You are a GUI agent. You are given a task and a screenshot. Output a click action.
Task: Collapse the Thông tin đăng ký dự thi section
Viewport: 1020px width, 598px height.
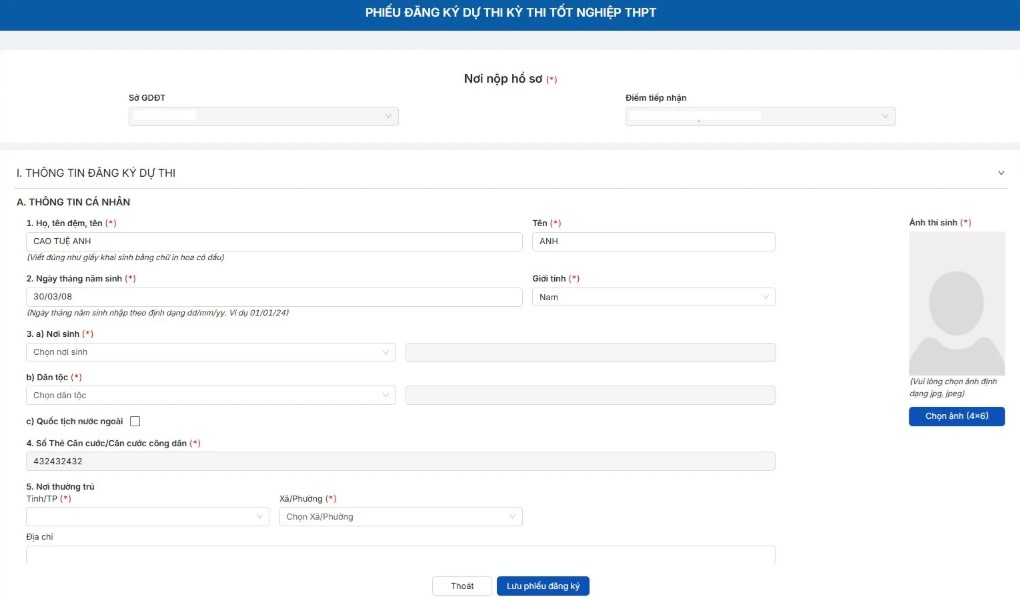(1001, 173)
